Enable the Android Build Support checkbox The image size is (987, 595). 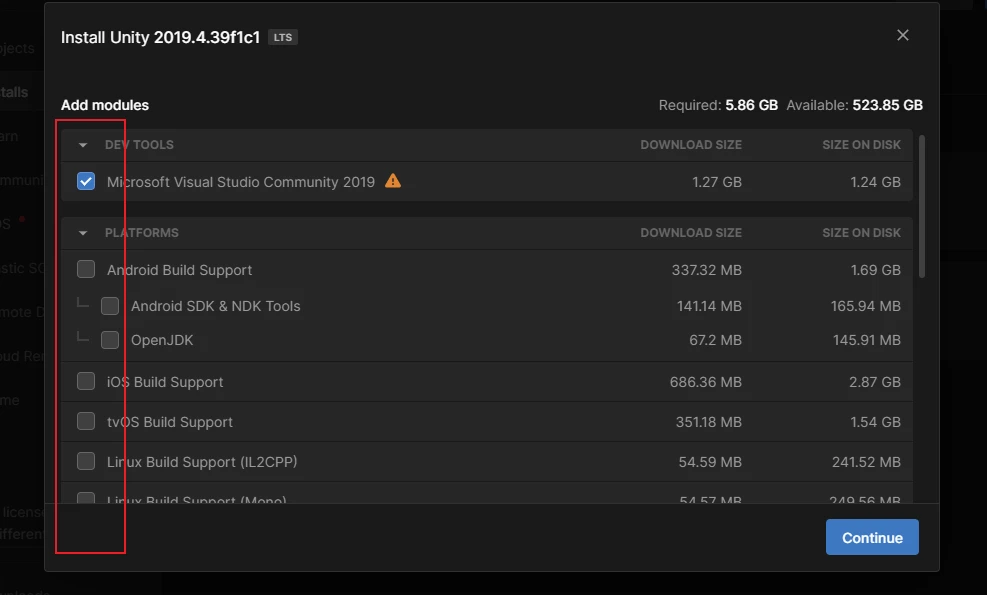pos(87,270)
